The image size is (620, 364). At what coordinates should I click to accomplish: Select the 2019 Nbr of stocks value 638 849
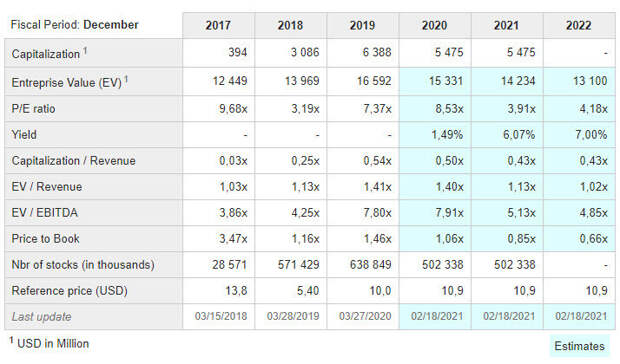coord(370,264)
